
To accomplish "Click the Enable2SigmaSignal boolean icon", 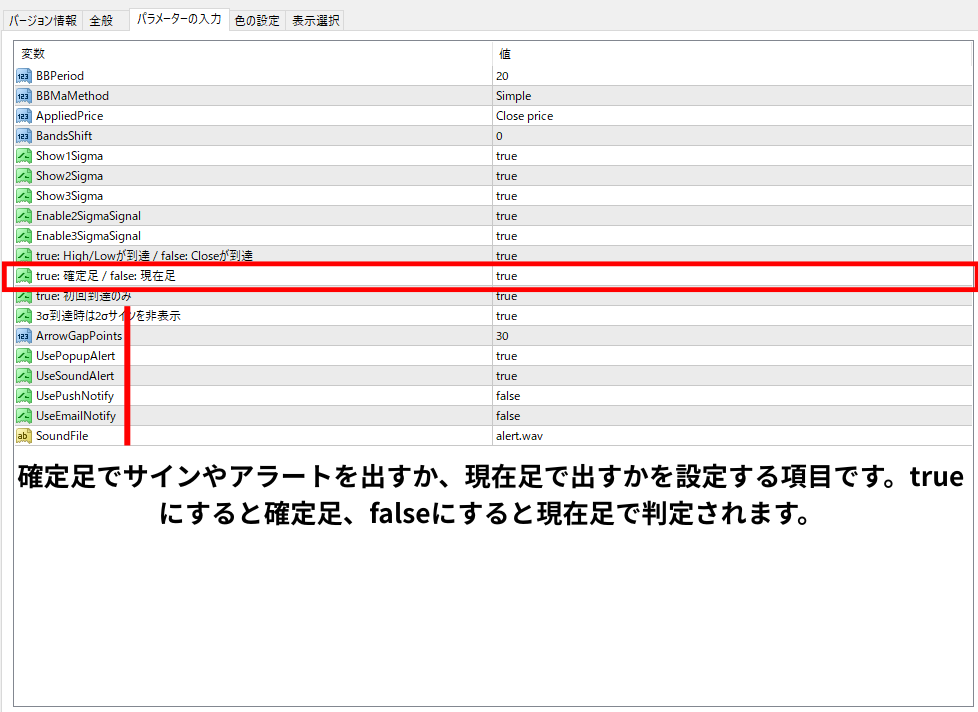I will [x=24, y=216].
